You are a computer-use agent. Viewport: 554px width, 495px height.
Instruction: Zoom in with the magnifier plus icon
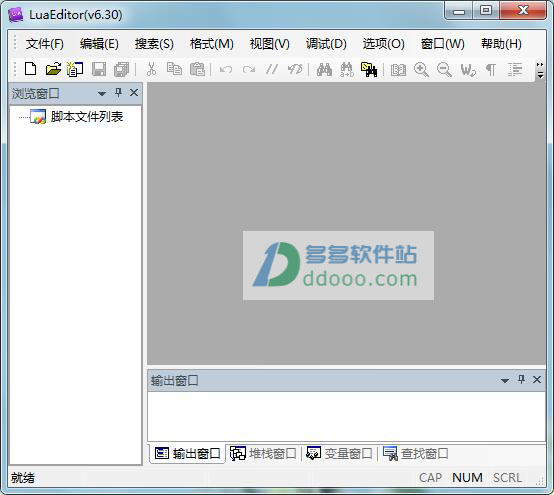[421, 69]
